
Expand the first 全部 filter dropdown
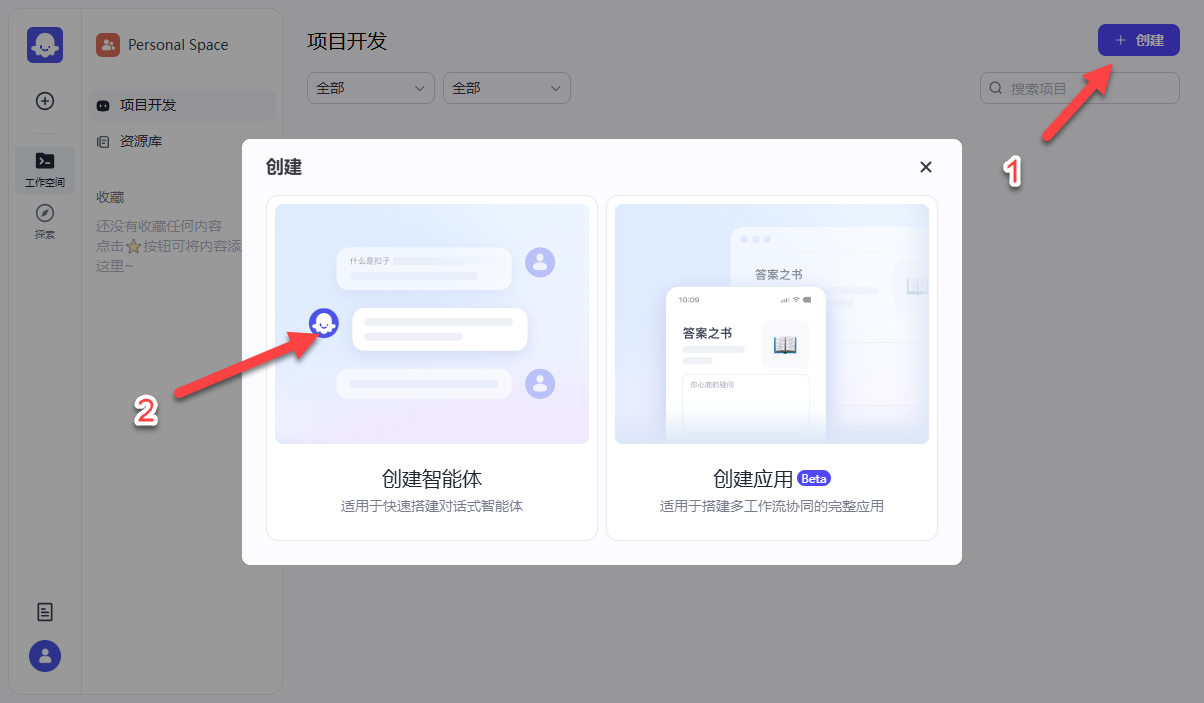(370, 88)
